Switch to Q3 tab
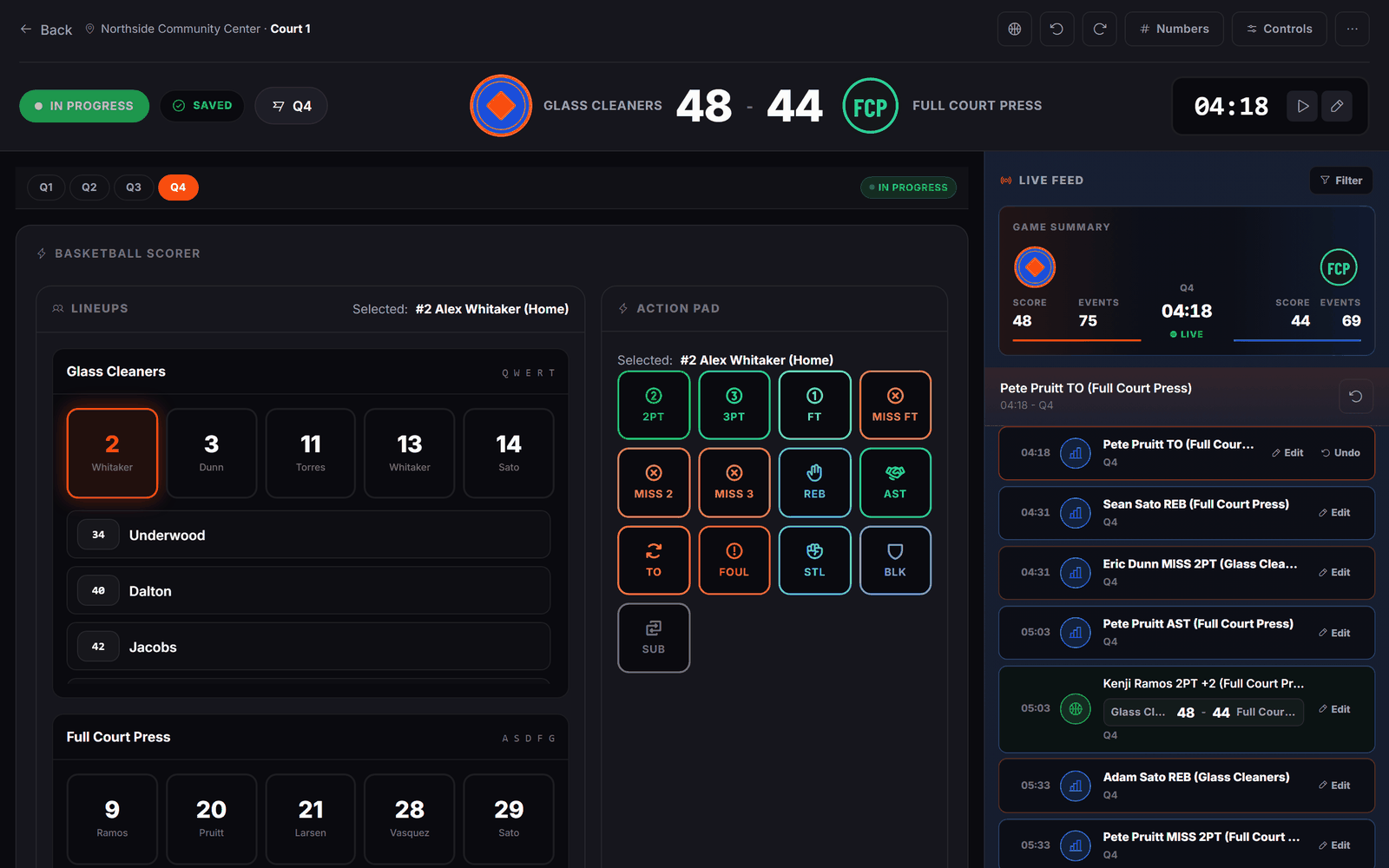The height and width of the screenshot is (868, 1389). point(133,187)
